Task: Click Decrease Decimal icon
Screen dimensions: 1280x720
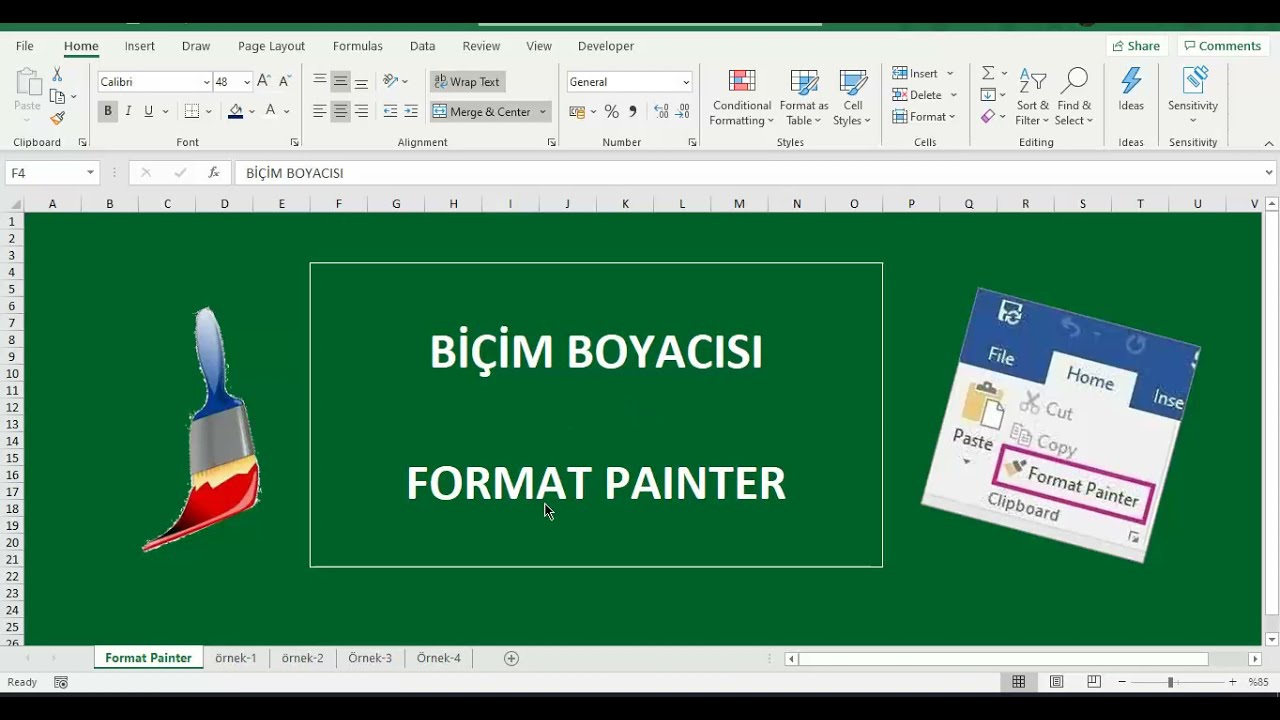Action: point(683,111)
